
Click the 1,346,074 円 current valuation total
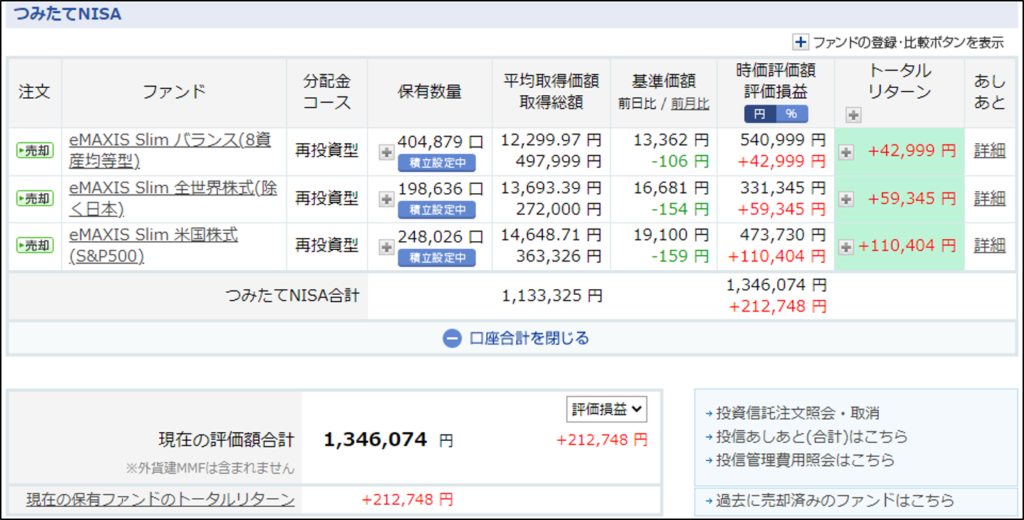pos(388,440)
